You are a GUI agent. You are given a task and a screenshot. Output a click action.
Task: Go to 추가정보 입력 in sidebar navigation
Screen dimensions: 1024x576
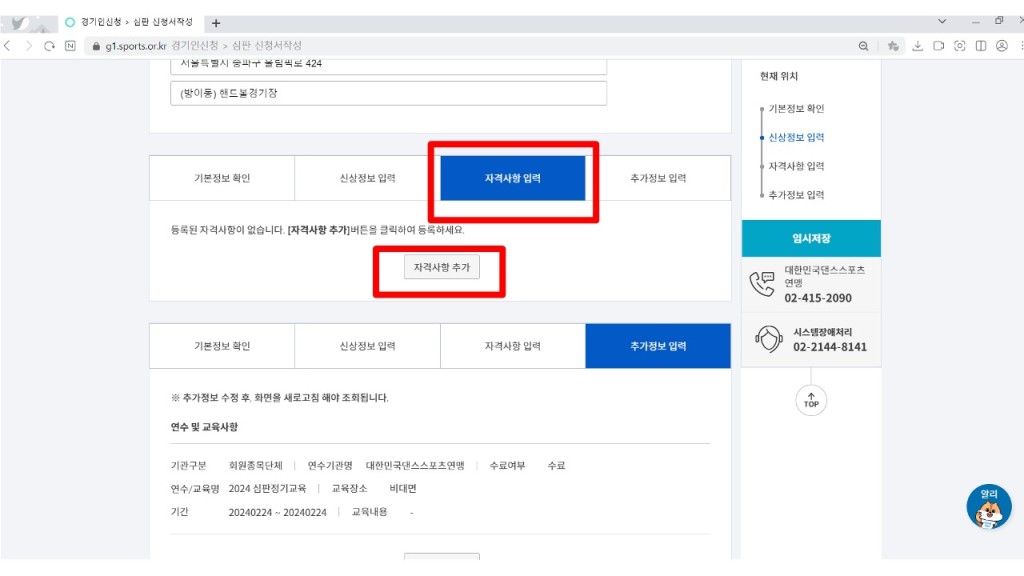[x=796, y=195]
